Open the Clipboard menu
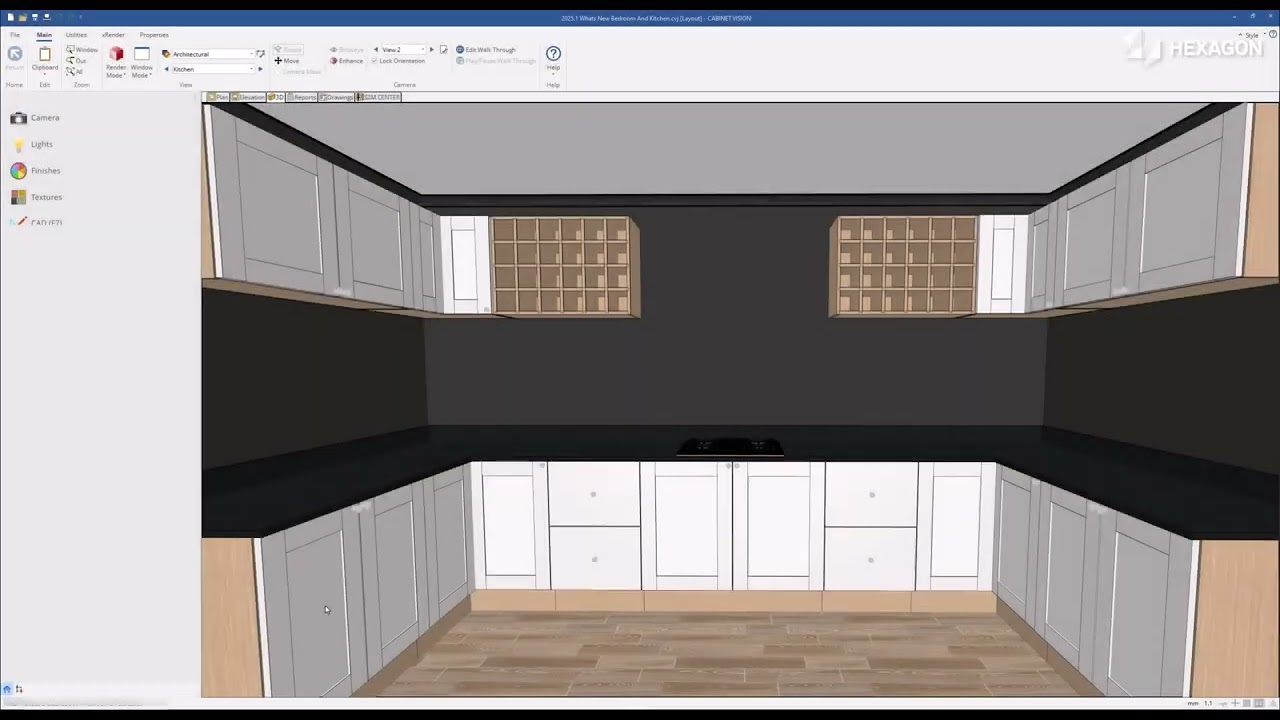The image size is (1280, 720). pos(44,59)
